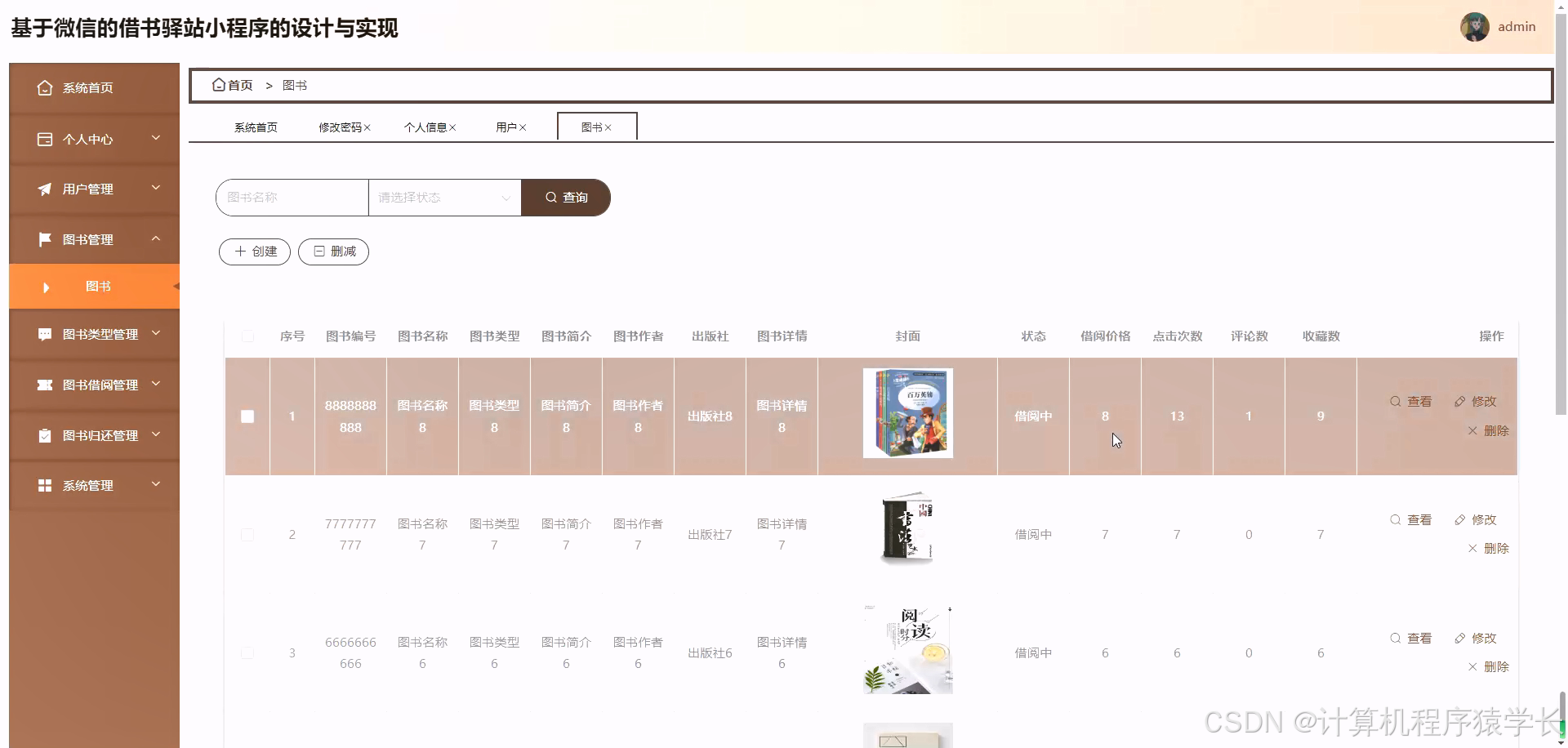Click the 点击次数 column header
The width and height of the screenshot is (1568, 748).
1177,336
